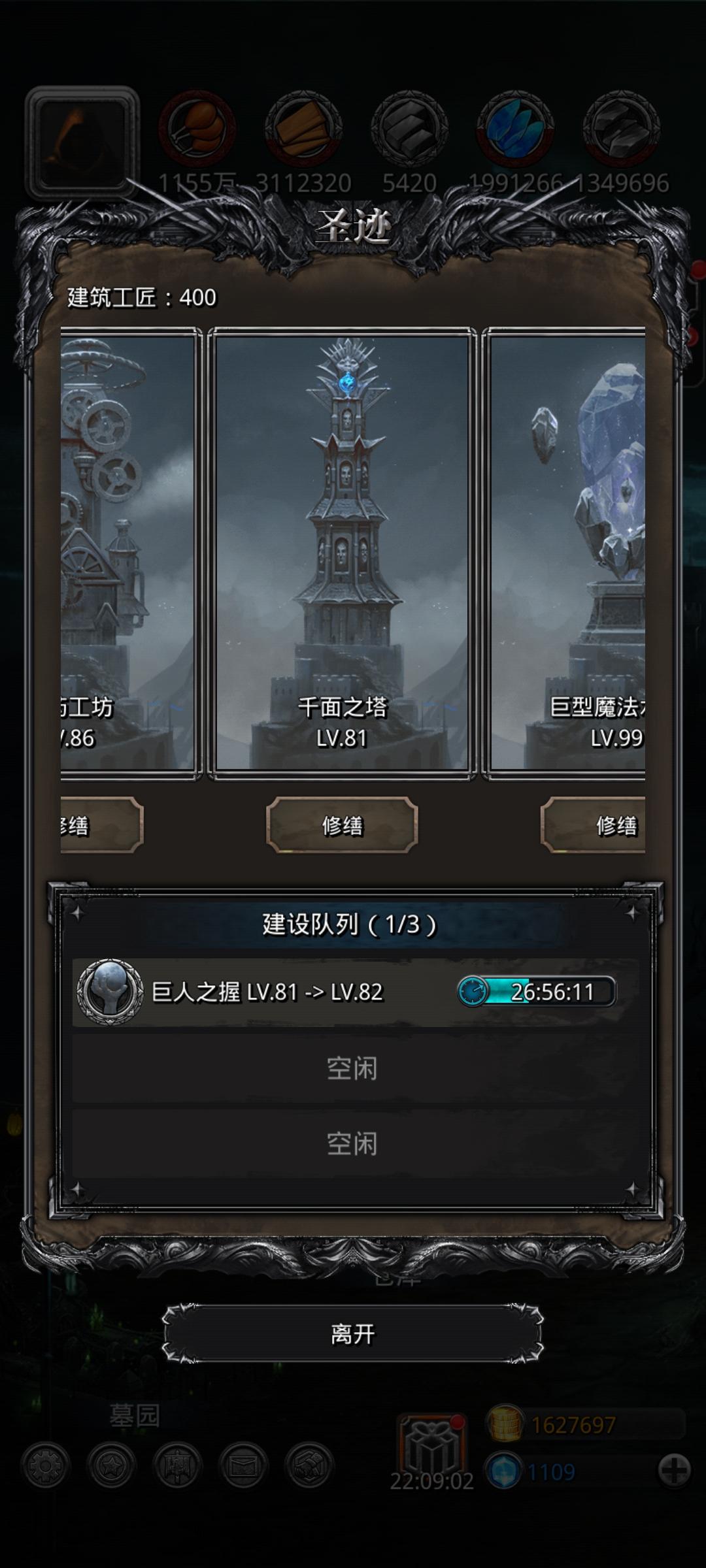Tap the blue crystal resource icon
706x1568 pixels.
(515, 128)
